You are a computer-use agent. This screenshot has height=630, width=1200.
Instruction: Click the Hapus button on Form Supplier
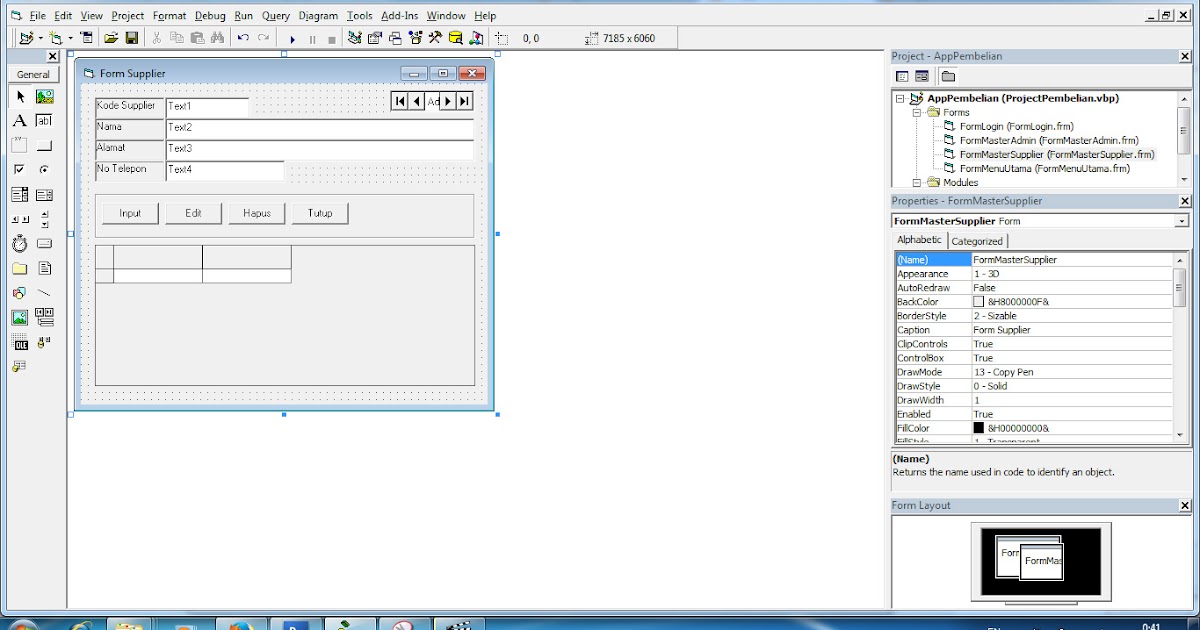click(x=256, y=213)
